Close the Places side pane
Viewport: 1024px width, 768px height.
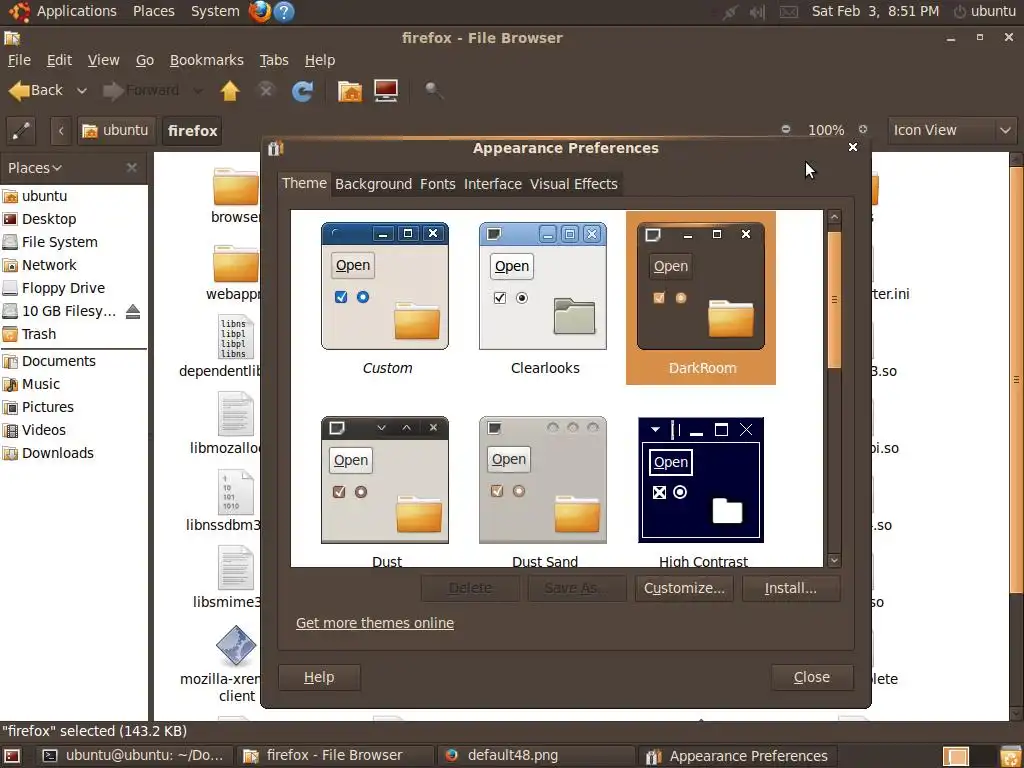coord(132,168)
